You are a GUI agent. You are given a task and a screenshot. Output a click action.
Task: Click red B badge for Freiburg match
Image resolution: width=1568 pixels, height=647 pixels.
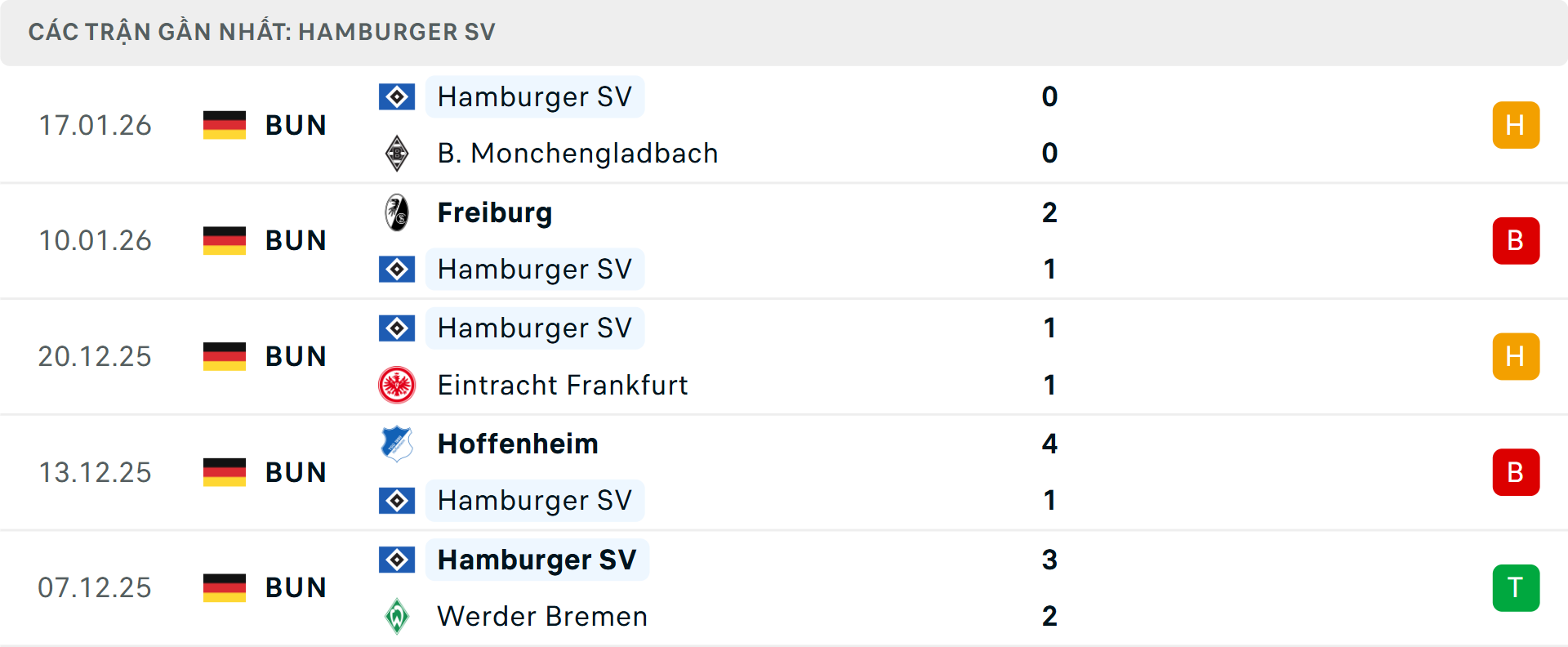coord(1516,240)
